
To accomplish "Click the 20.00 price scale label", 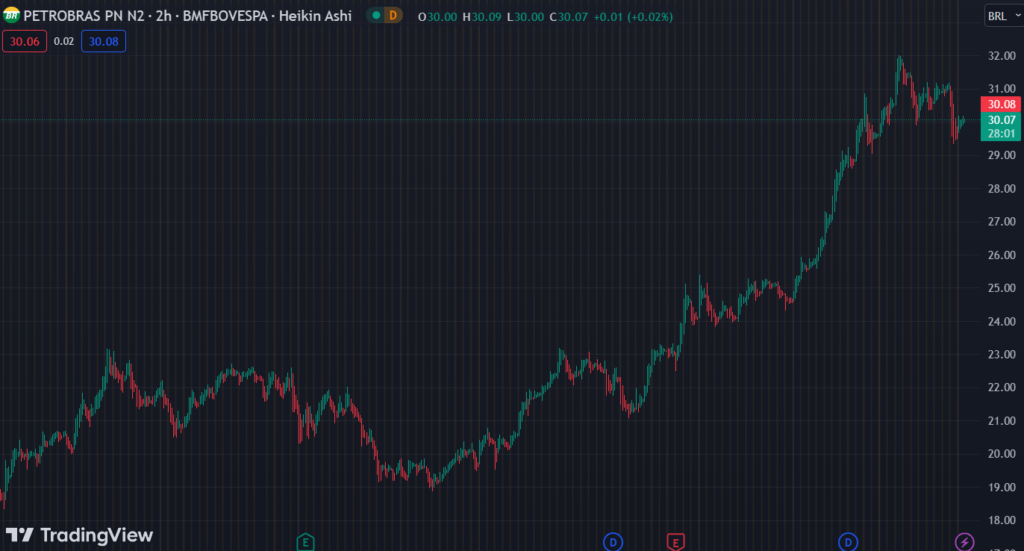I will [1002, 454].
